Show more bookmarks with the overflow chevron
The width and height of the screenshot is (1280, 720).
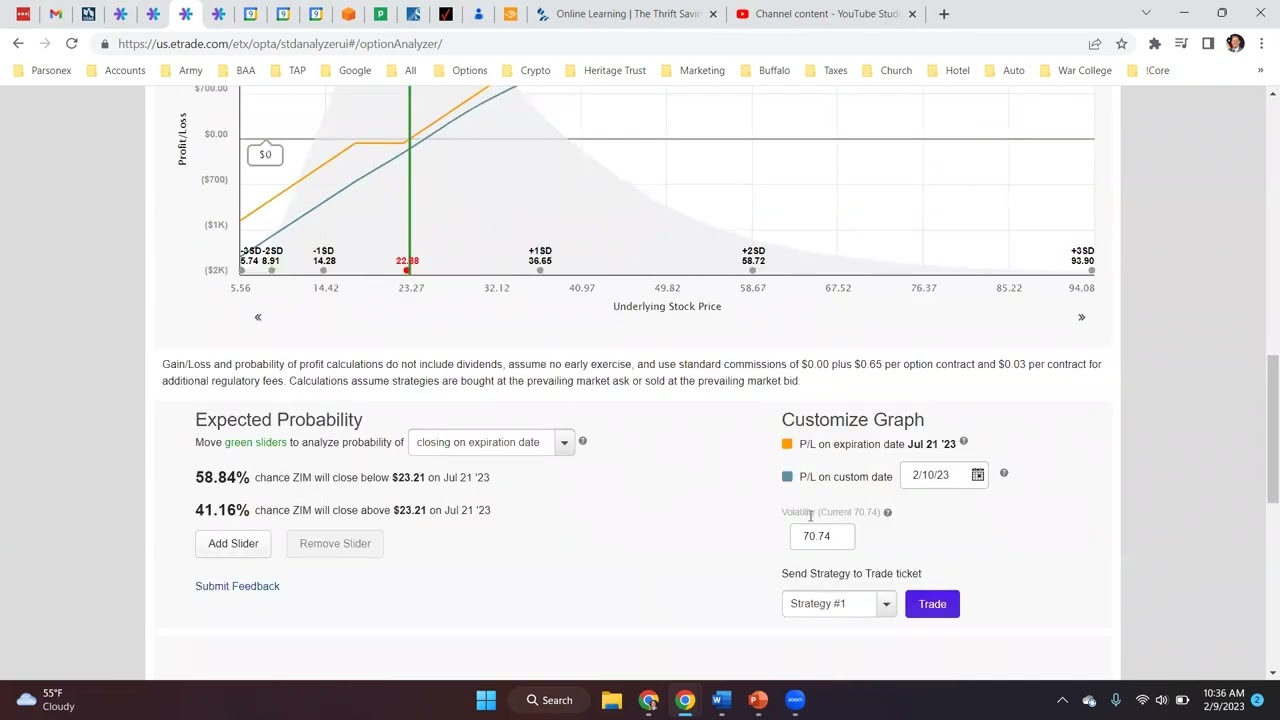[x=1260, y=70]
